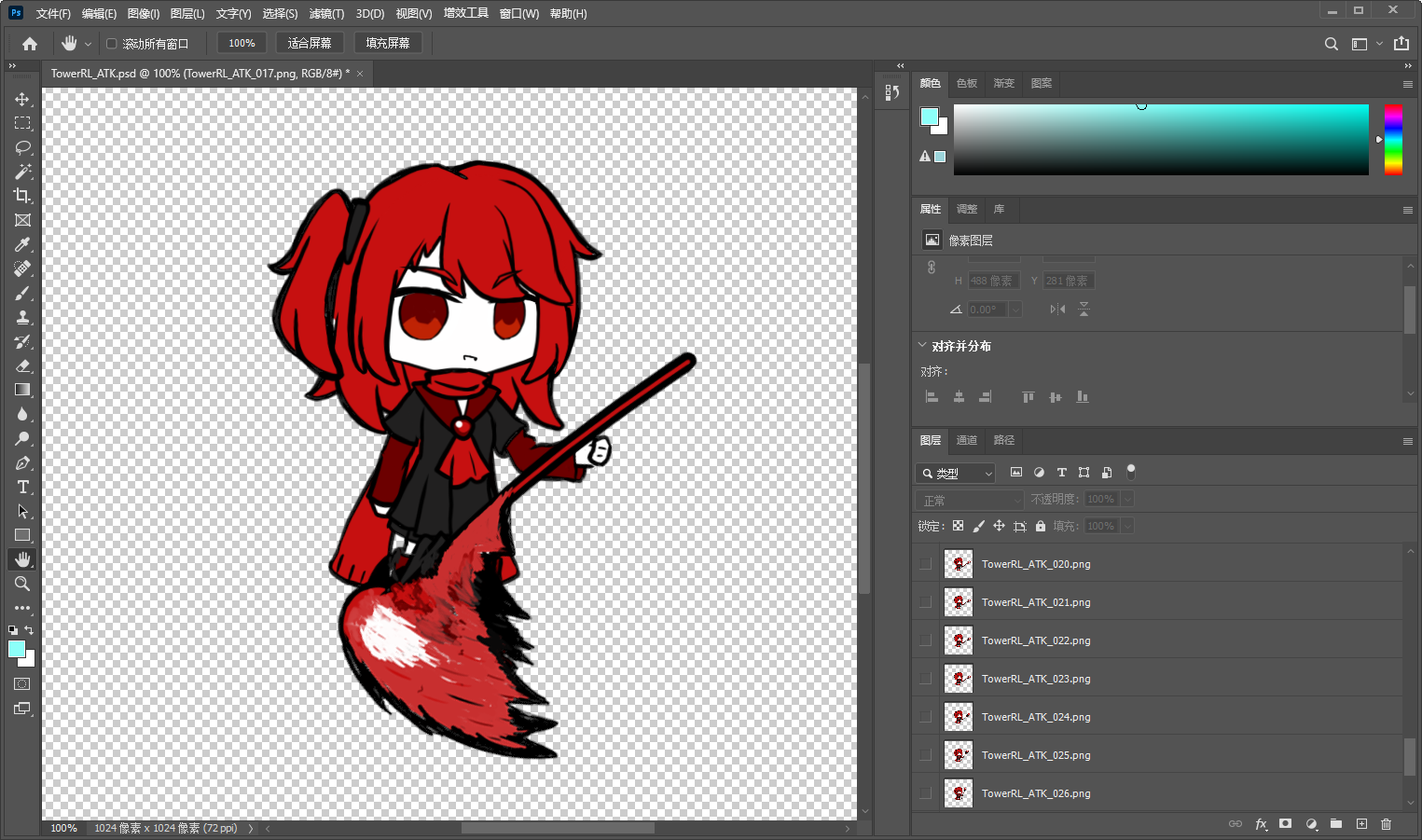This screenshot has height=840, width=1422.
Task: Select the Path Selection tool
Action: tap(22, 511)
